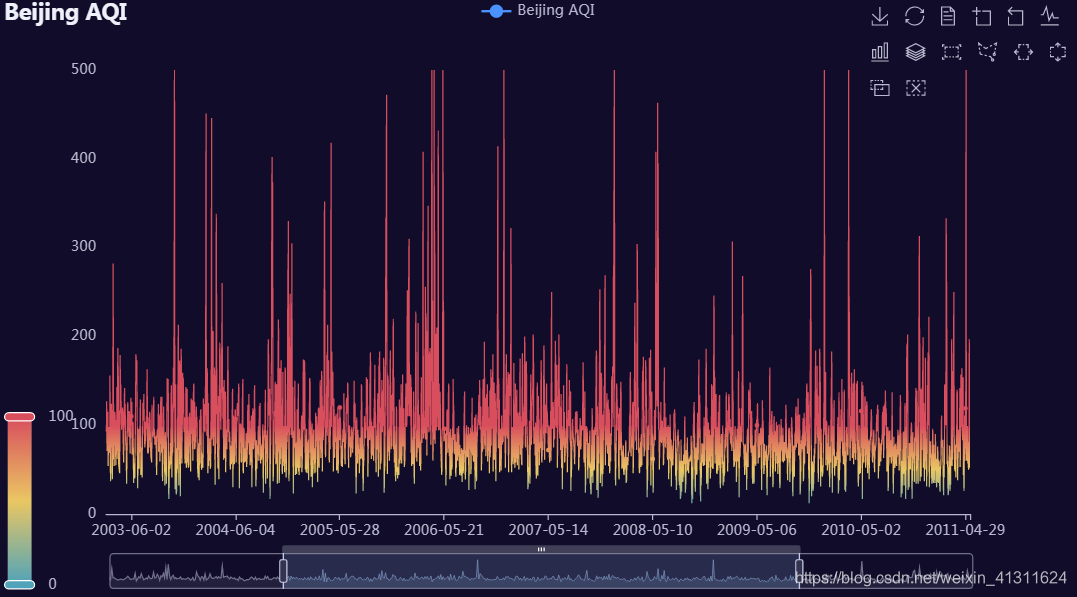1077x597 pixels.
Task: Click the 300 y-axis label
Action: [84, 246]
